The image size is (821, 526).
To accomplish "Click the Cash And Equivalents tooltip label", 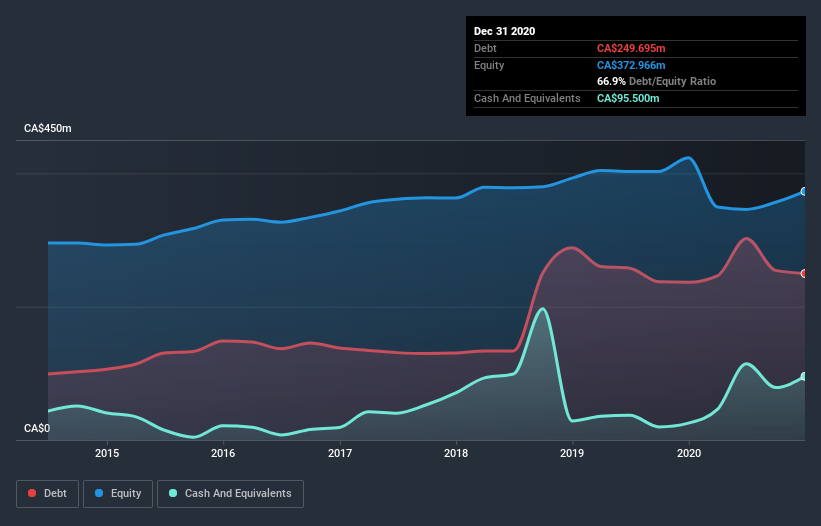I will click(x=527, y=98).
